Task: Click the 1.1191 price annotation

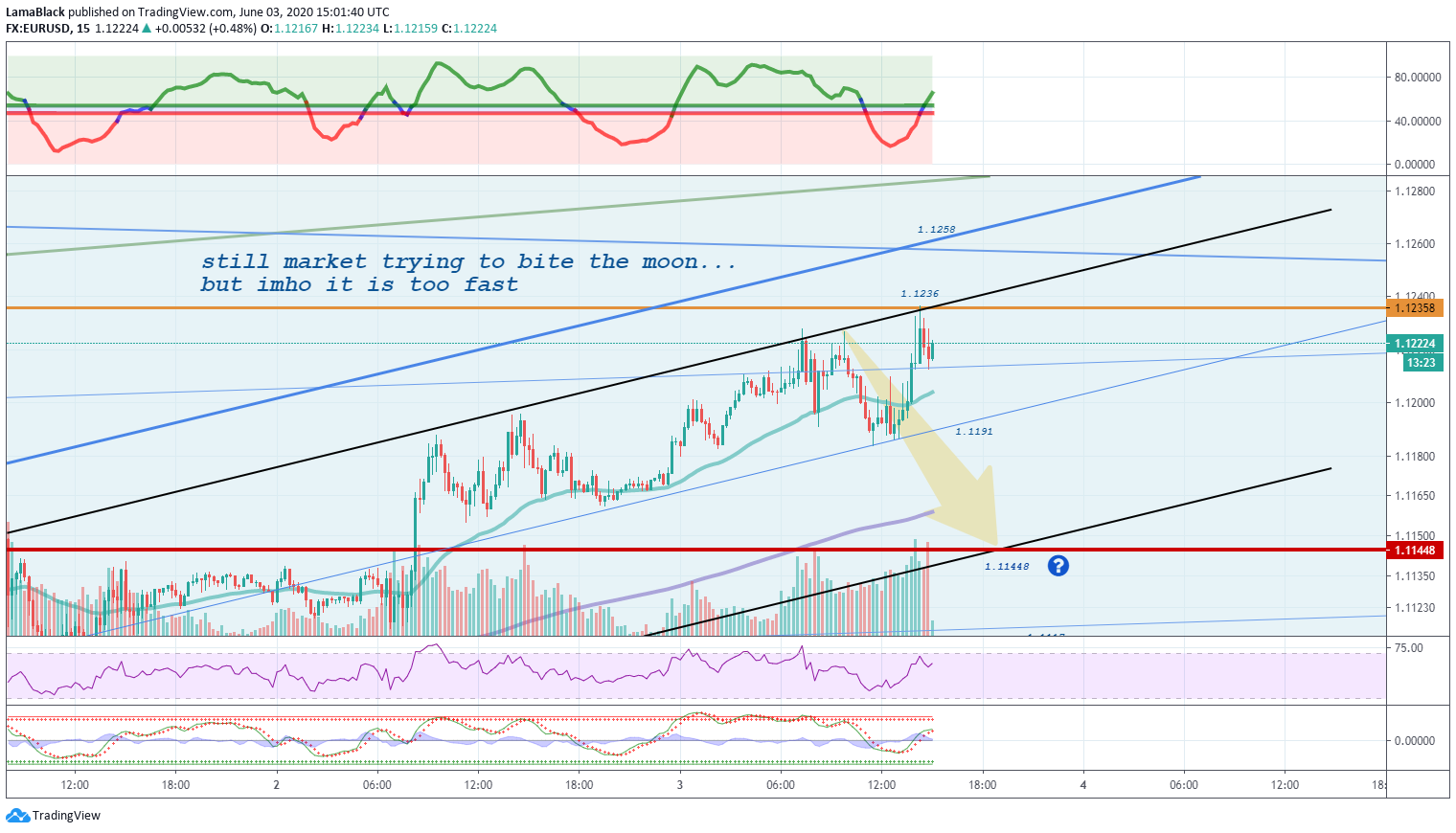Action: [974, 432]
